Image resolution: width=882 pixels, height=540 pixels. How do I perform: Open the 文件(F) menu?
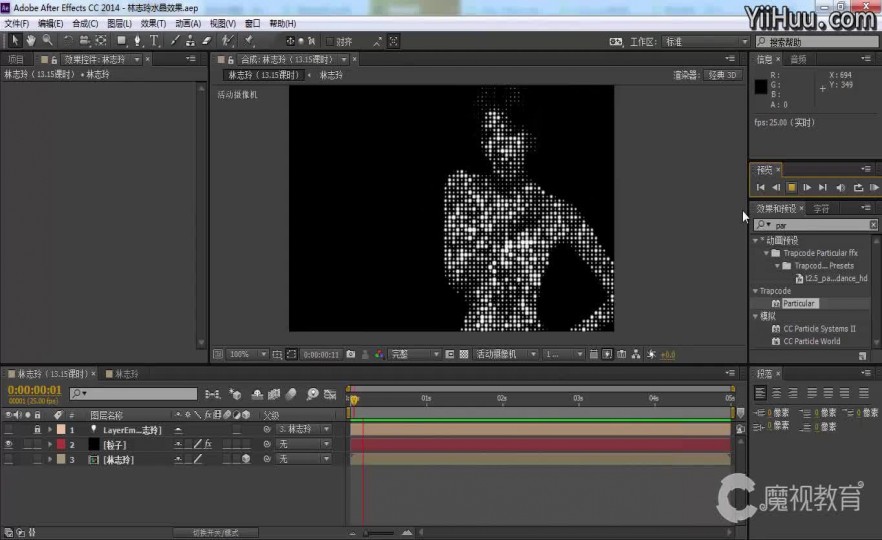[x=16, y=24]
